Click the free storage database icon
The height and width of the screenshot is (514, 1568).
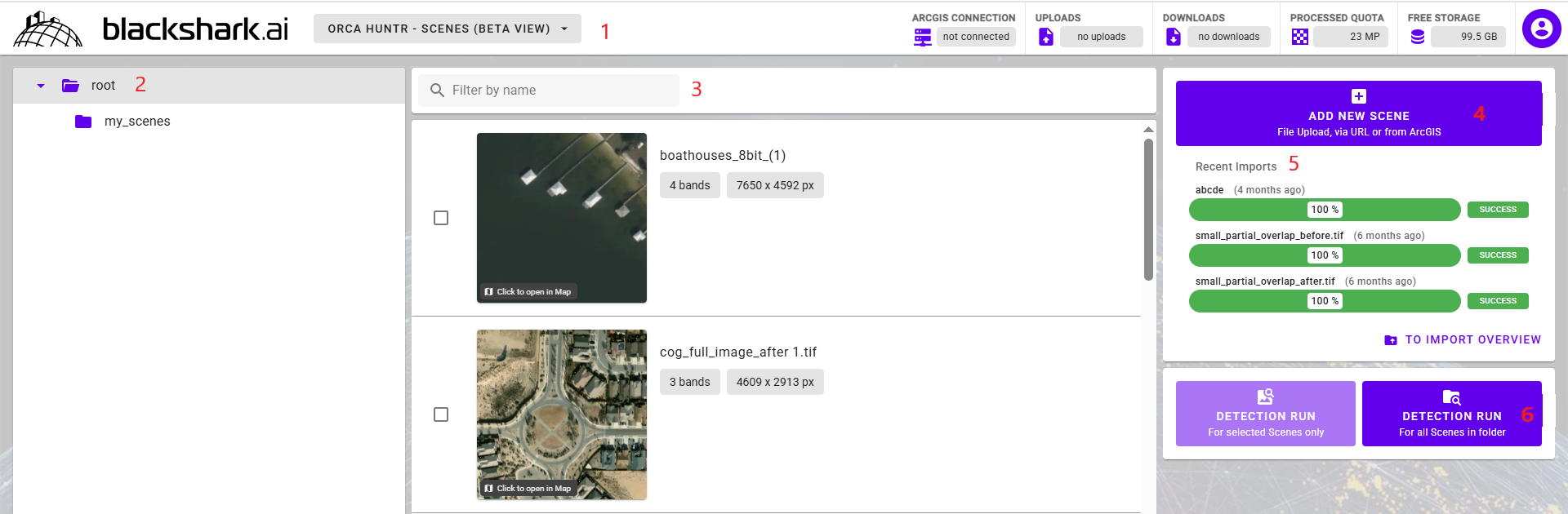coord(1418,37)
